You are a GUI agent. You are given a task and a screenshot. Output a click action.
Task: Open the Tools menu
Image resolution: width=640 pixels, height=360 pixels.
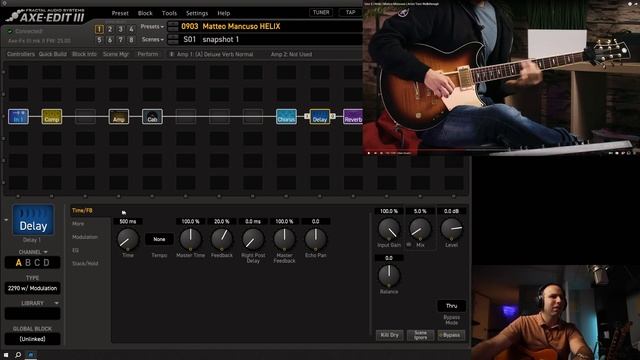point(169,13)
